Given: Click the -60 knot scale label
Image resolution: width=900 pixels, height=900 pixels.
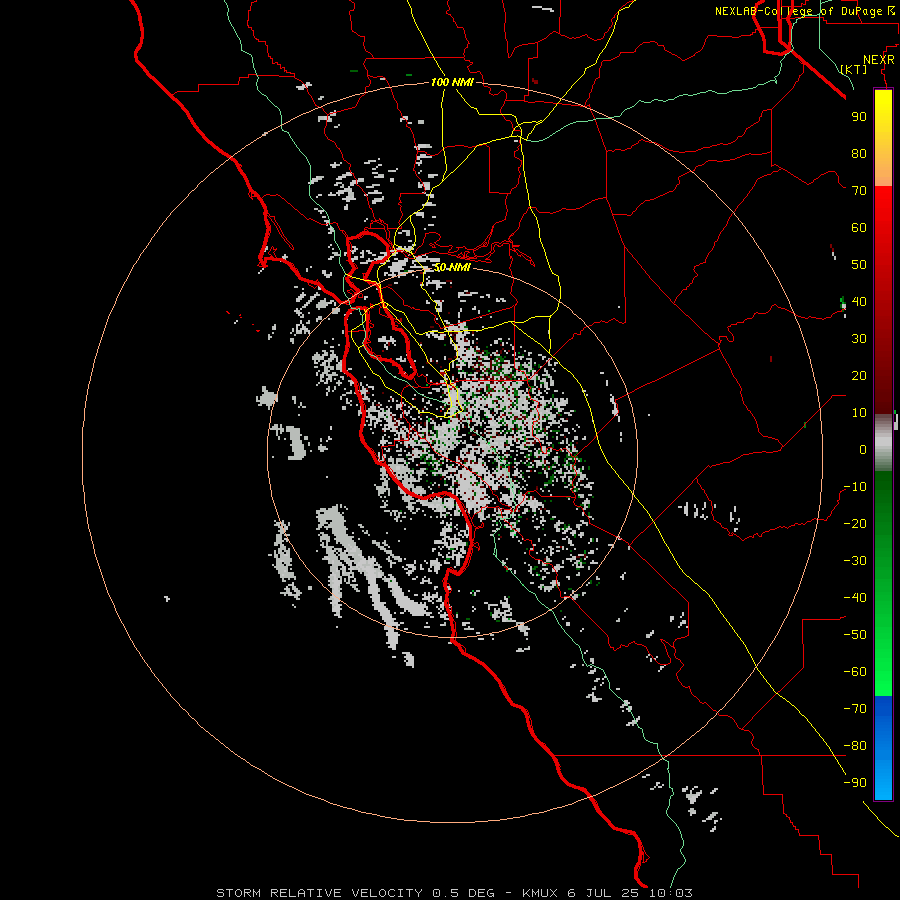Looking at the screenshot, I should (x=855, y=672).
